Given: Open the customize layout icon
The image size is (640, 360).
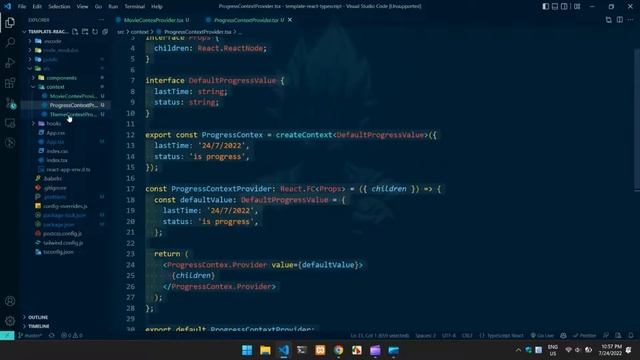Looking at the screenshot, I should pos(577,7).
